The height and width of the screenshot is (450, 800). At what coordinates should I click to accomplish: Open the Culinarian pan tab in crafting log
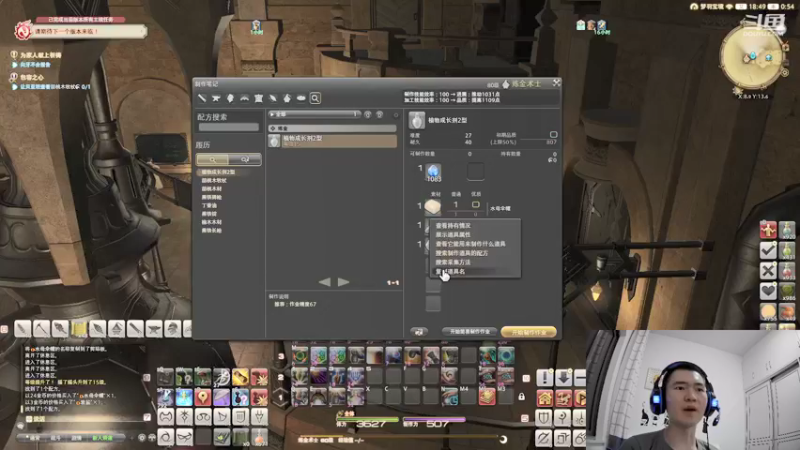(301, 98)
